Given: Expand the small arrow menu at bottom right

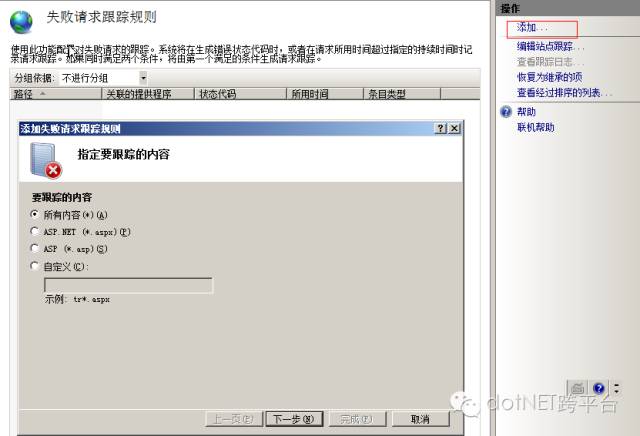Looking at the screenshot, I should [x=616, y=388].
